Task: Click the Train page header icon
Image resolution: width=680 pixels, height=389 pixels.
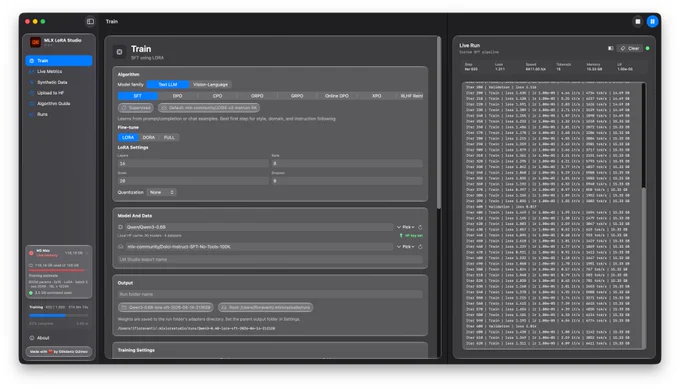Action: click(x=119, y=52)
